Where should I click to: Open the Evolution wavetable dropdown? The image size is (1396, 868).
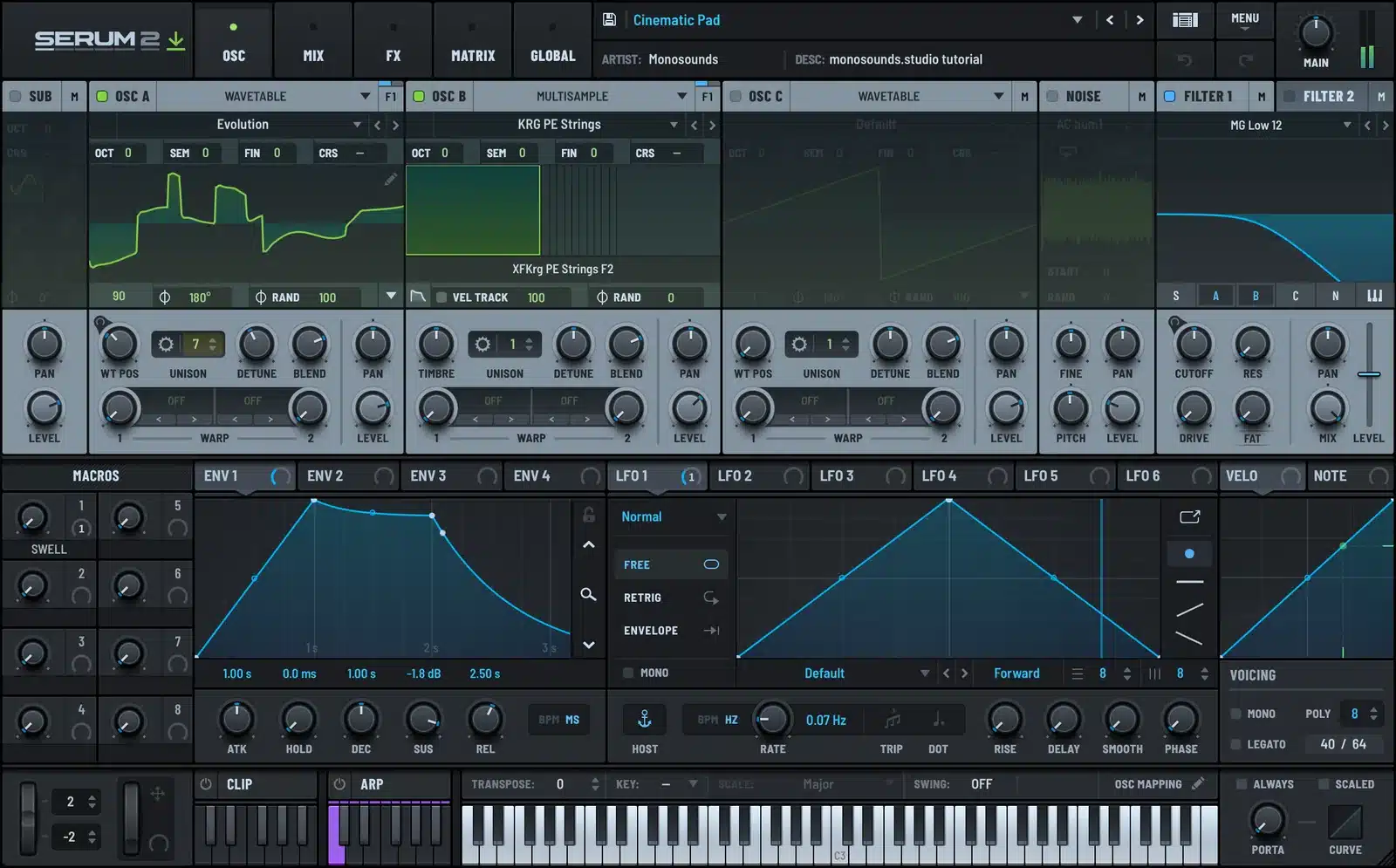[357, 125]
